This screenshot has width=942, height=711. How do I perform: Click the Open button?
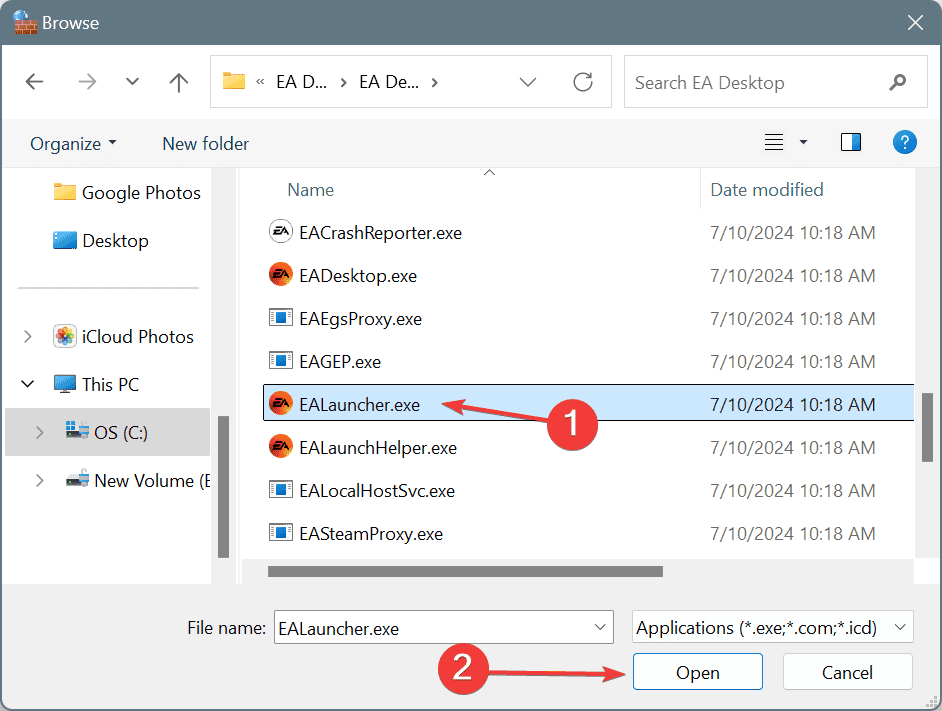tap(697, 672)
